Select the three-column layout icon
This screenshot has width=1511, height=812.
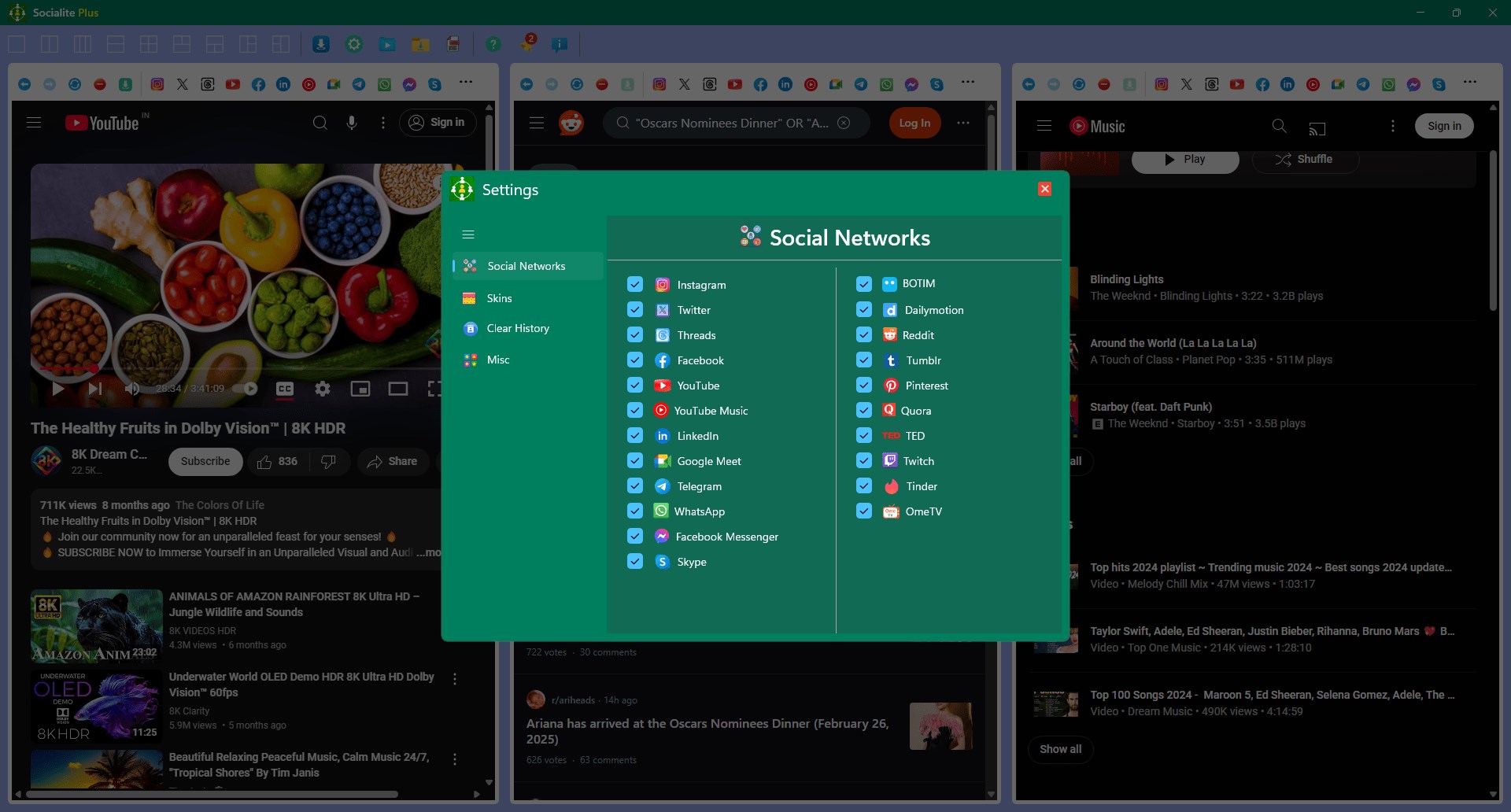coord(83,44)
